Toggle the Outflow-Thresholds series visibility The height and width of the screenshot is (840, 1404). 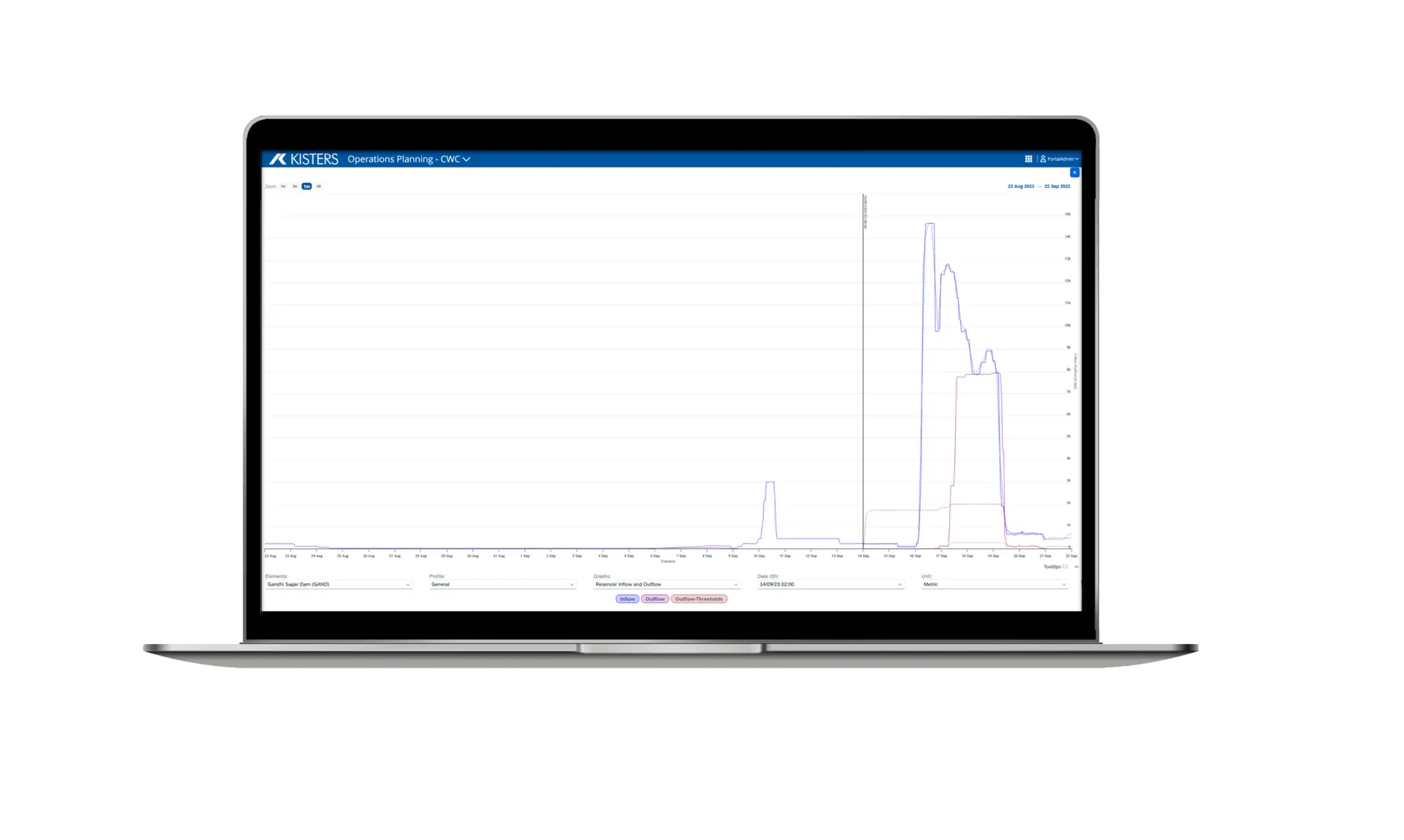pos(698,599)
